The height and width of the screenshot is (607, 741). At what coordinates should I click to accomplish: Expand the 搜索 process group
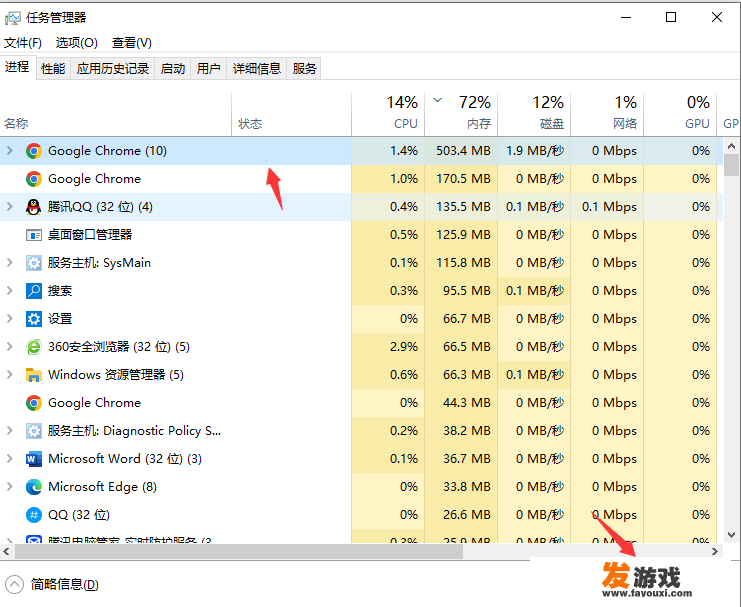tap(9, 291)
